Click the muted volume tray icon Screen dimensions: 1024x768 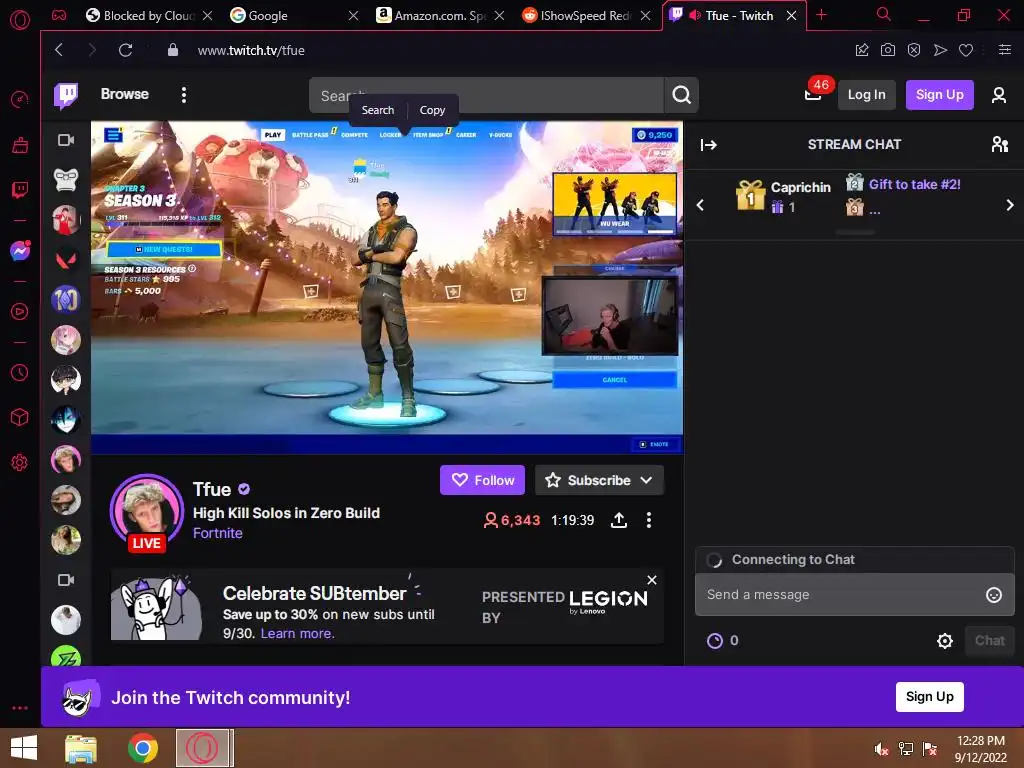click(x=881, y=749)
